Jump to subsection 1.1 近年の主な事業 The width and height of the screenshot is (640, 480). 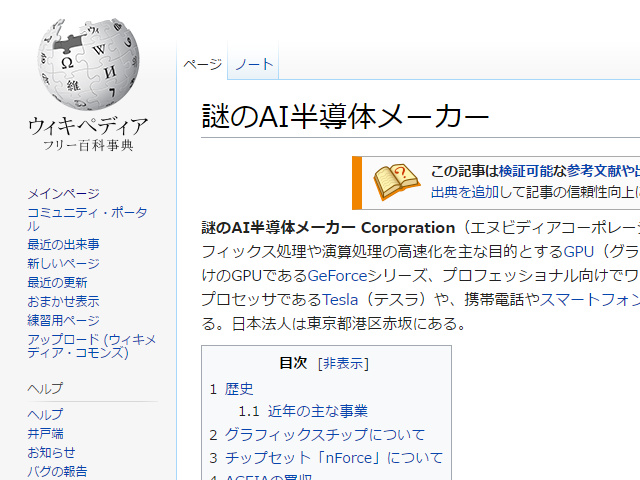[318, 411]
